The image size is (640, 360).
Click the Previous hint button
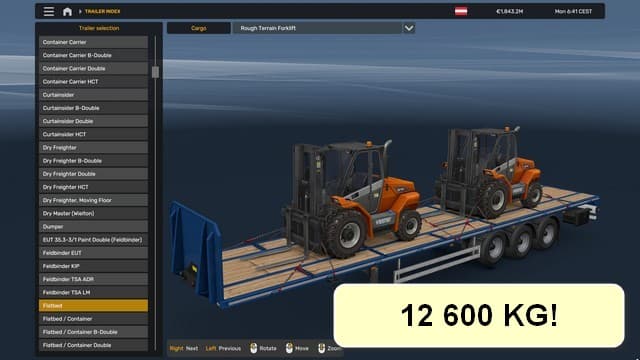(223, 348)
